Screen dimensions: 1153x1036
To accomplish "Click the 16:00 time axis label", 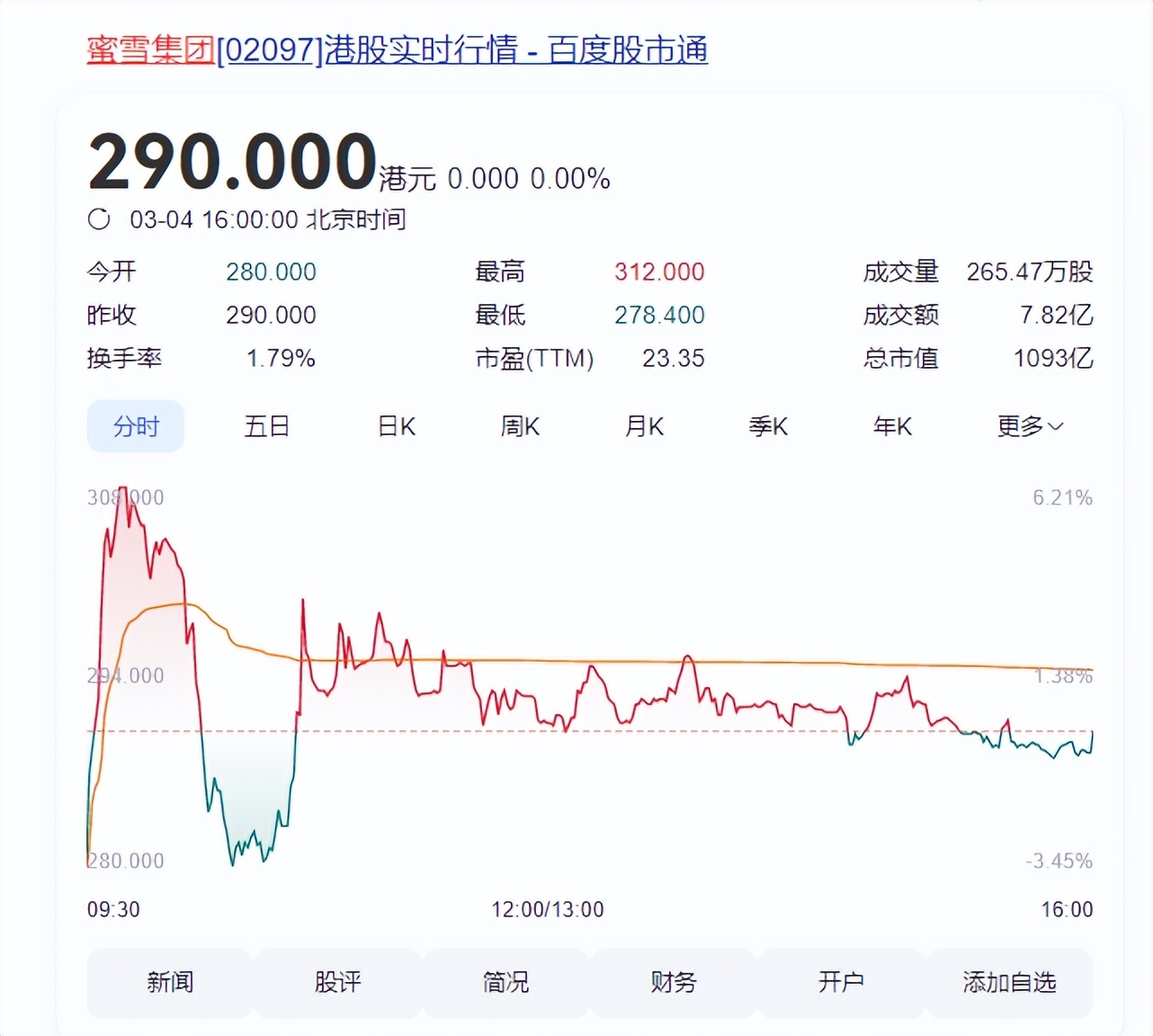I will 1068,909.
